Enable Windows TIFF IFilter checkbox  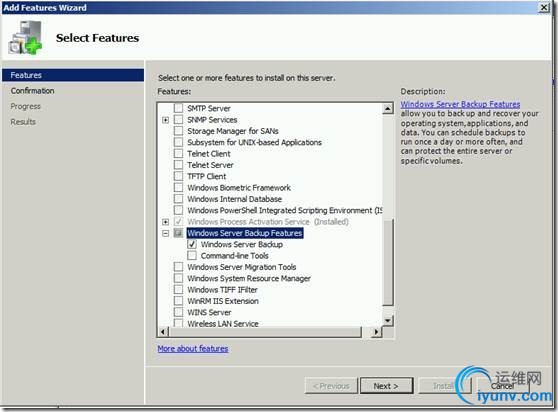pyautogui.click(x=178, y=290)
